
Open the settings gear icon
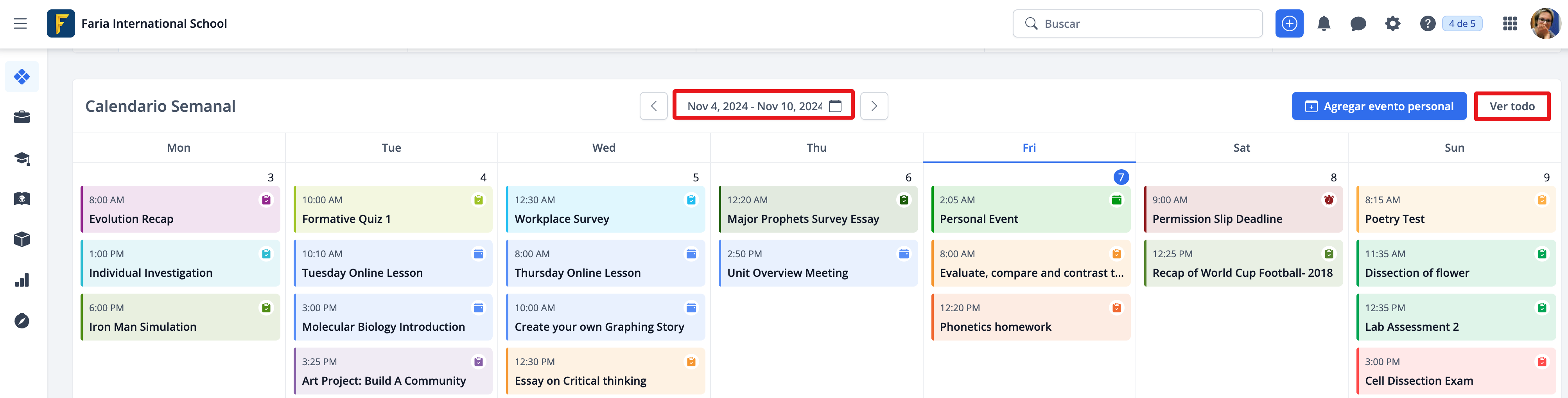[x=1392, y=24]
